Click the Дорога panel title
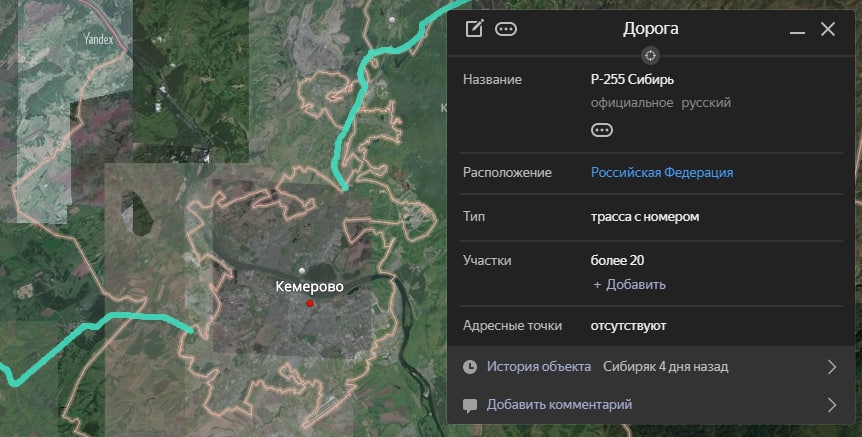This screenshot has height=437, width=862. coord(650,29)
